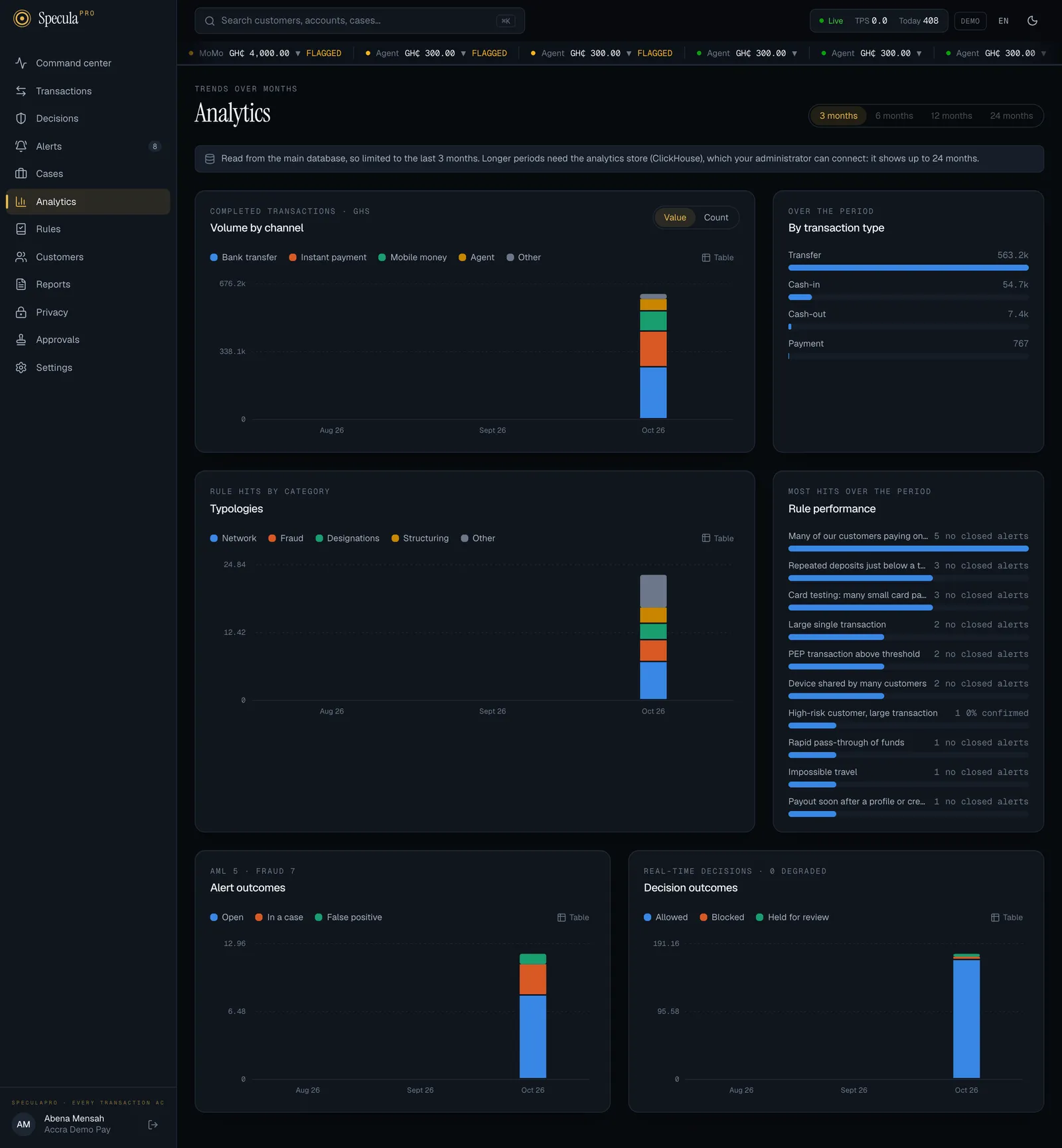
Task: Toggle the Designations typology legend
Action: click(347, 538)
